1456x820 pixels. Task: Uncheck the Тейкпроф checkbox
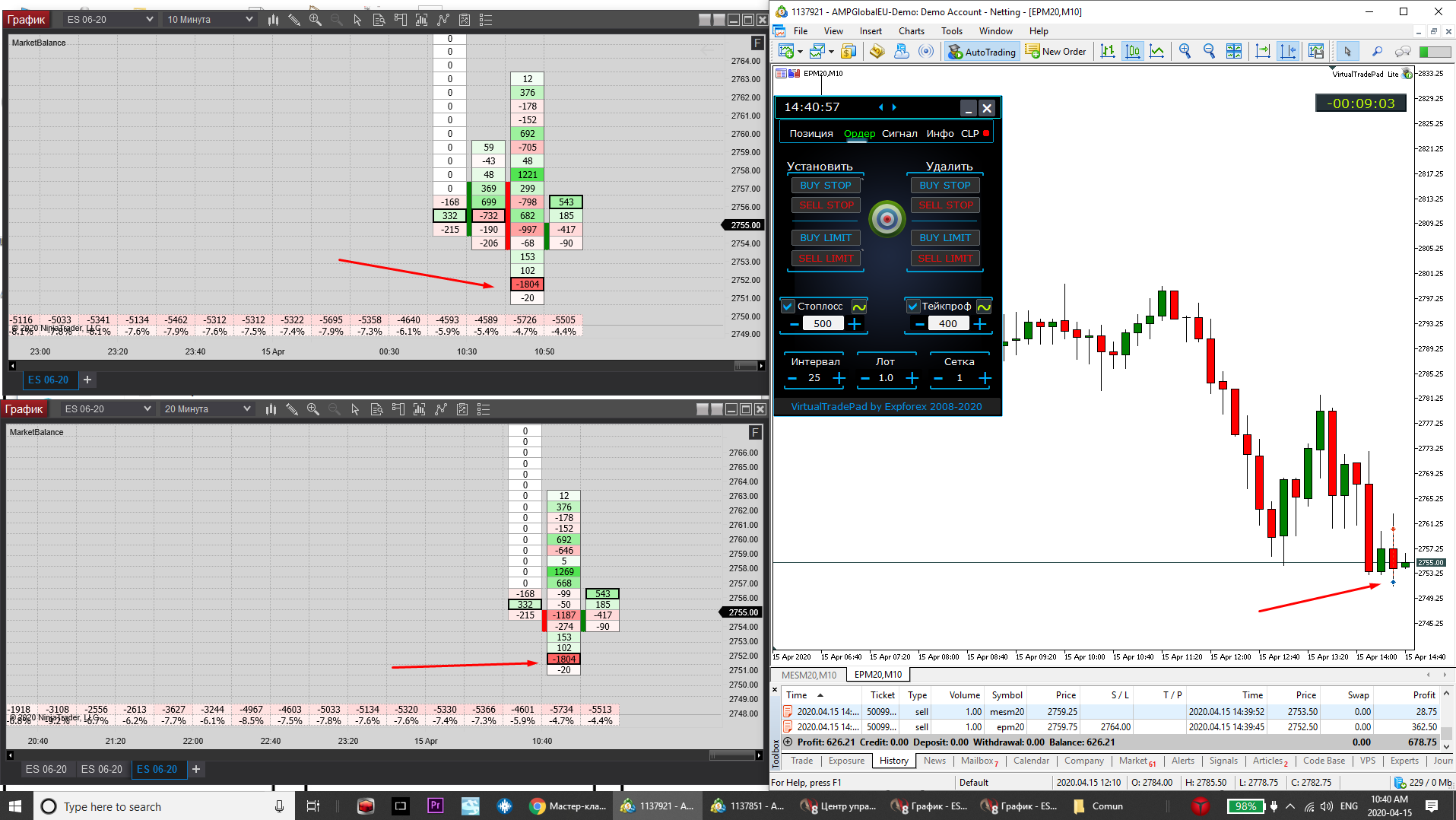(913, 307)
